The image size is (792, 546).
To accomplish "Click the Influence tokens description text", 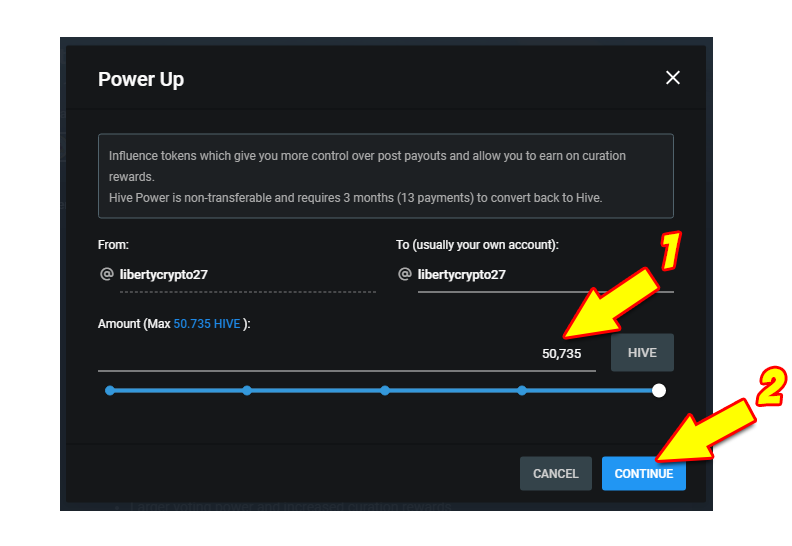I will pos(367,166).
